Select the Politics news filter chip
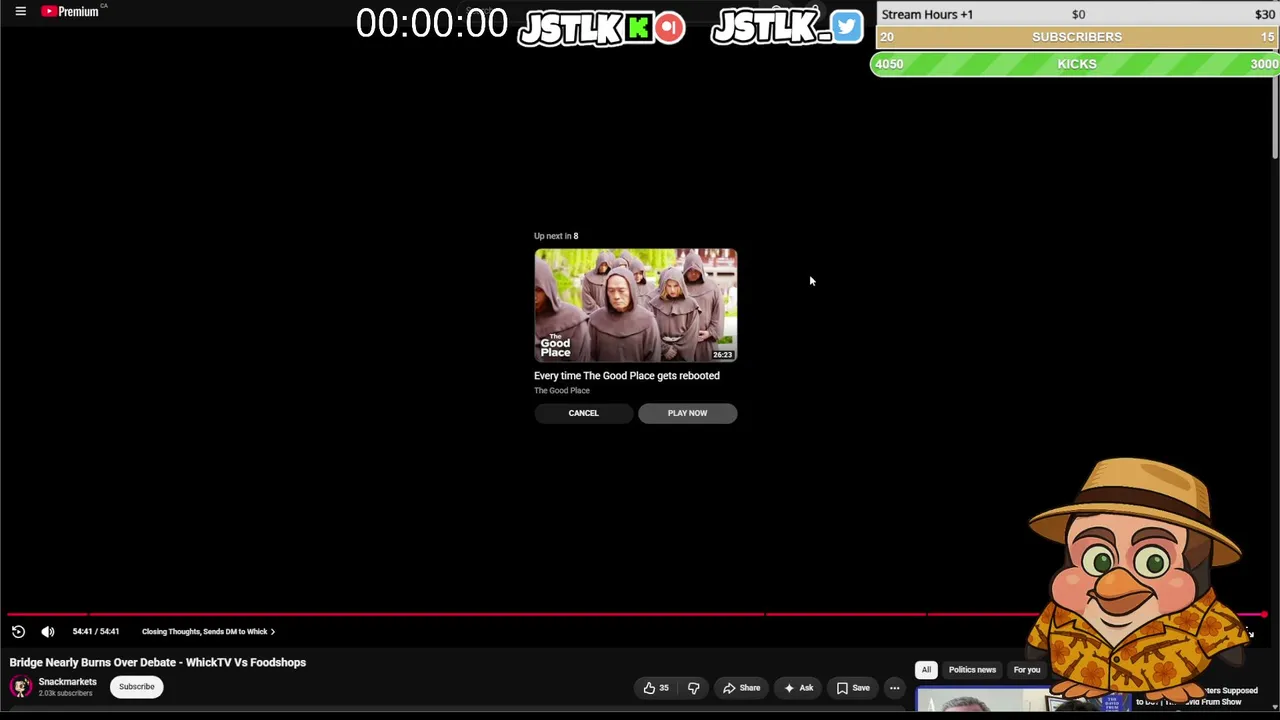 coord(972,670)
